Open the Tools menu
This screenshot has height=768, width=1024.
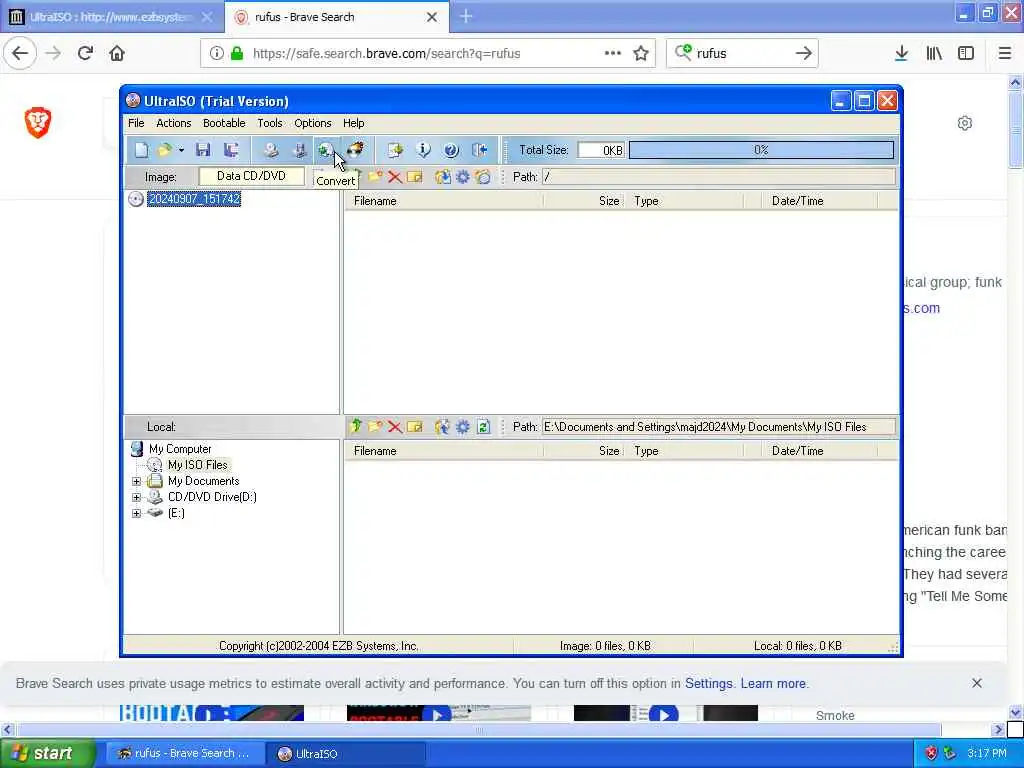(270, 123)
